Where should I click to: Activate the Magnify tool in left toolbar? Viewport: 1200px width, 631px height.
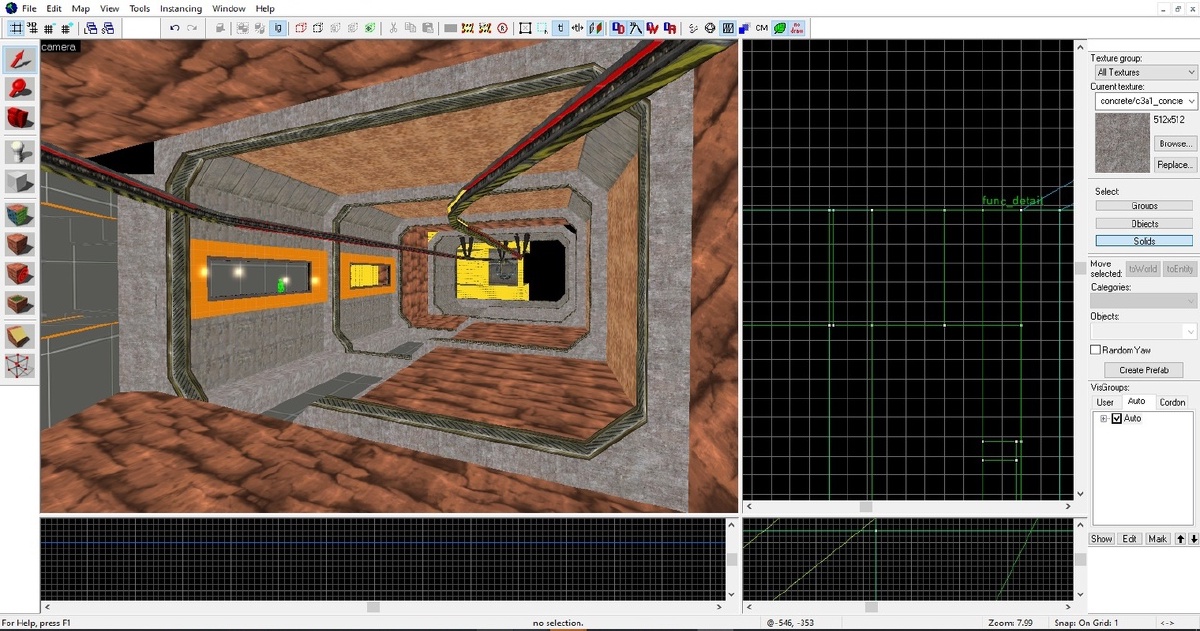pos(20,89)
